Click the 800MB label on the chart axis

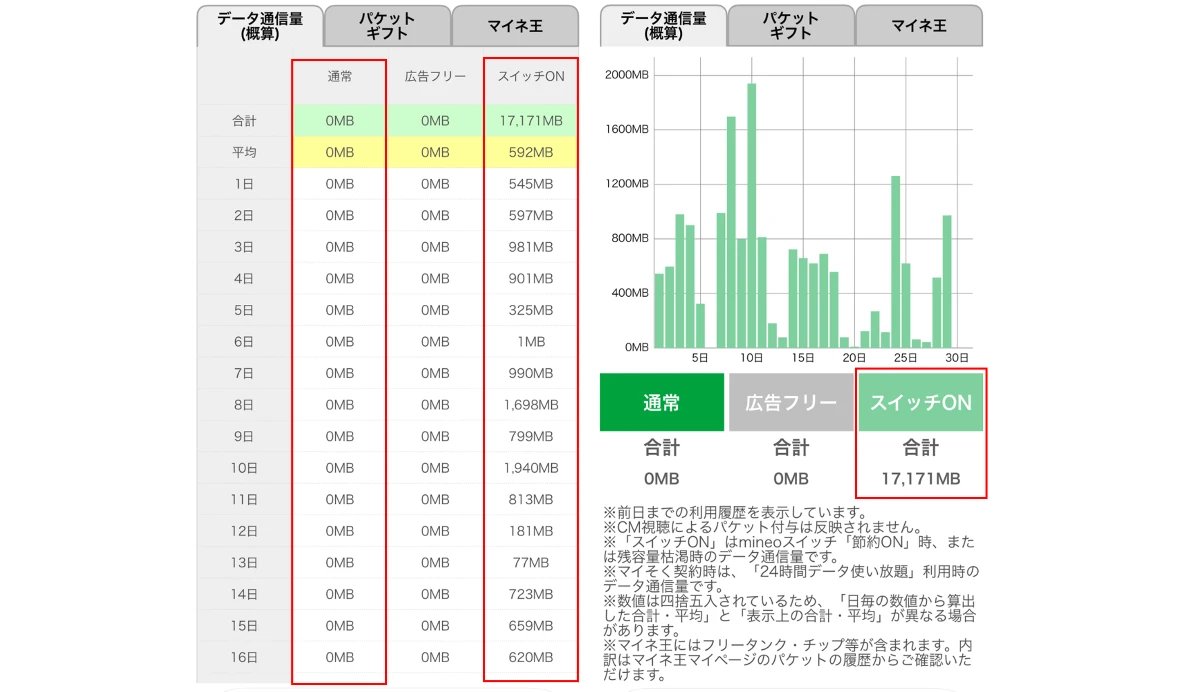pos(630,239)
